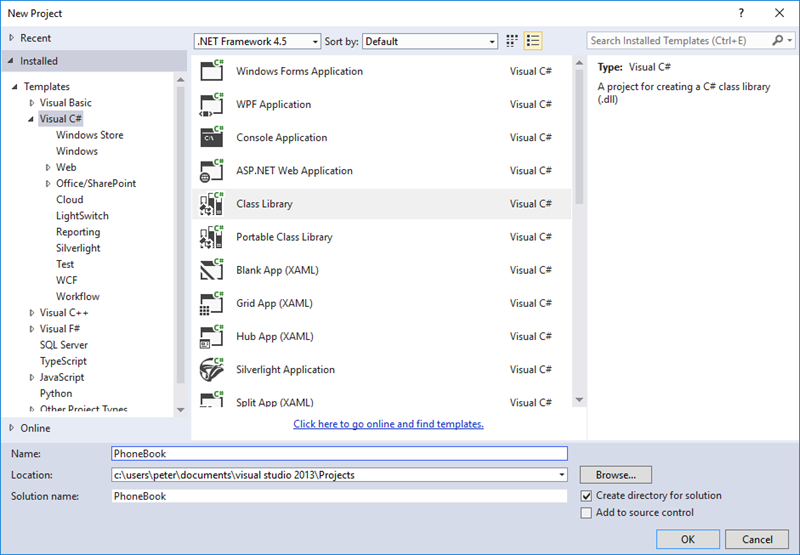Open the Sort by Default dropdown

click(x=430, y=41)
